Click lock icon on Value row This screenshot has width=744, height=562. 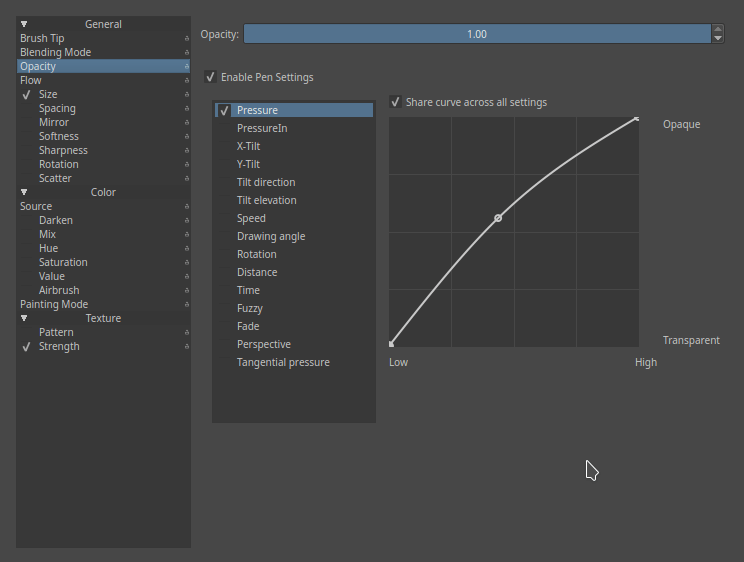tap(186, 276)
